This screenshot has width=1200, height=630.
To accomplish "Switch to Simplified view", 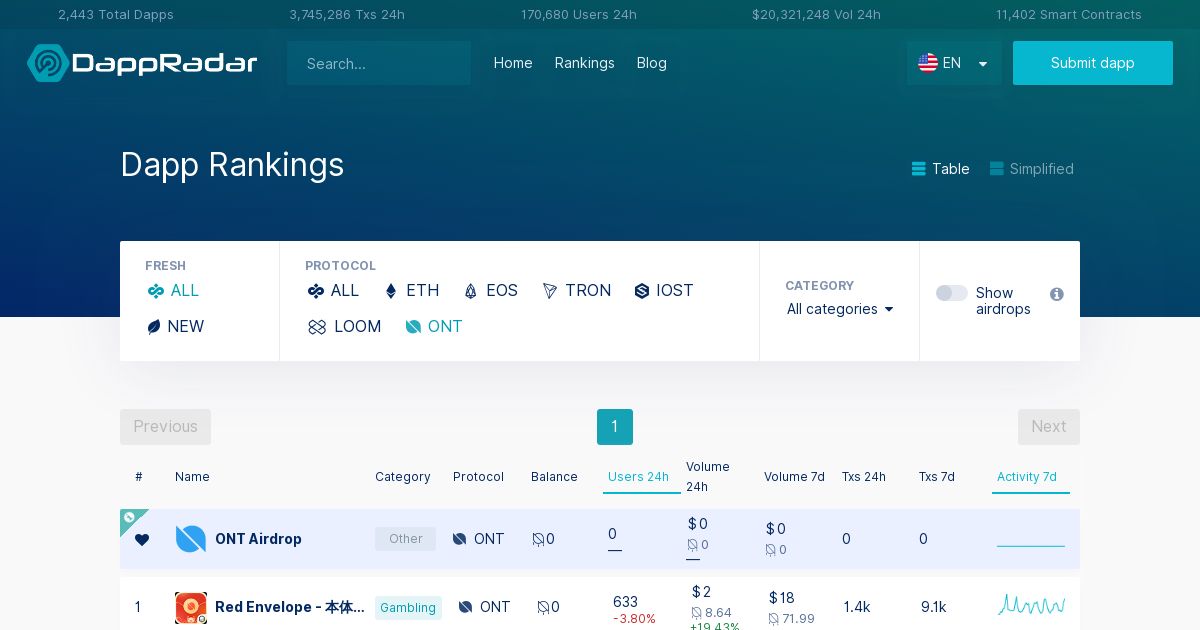I will click(x=1032, y=169).
